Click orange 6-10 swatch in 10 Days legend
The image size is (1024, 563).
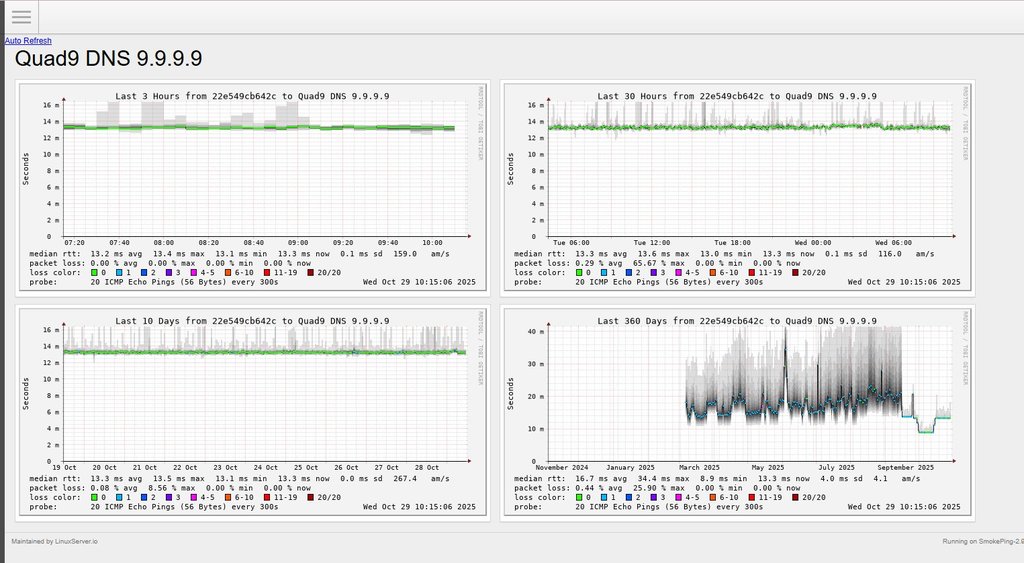pos(229,497)
